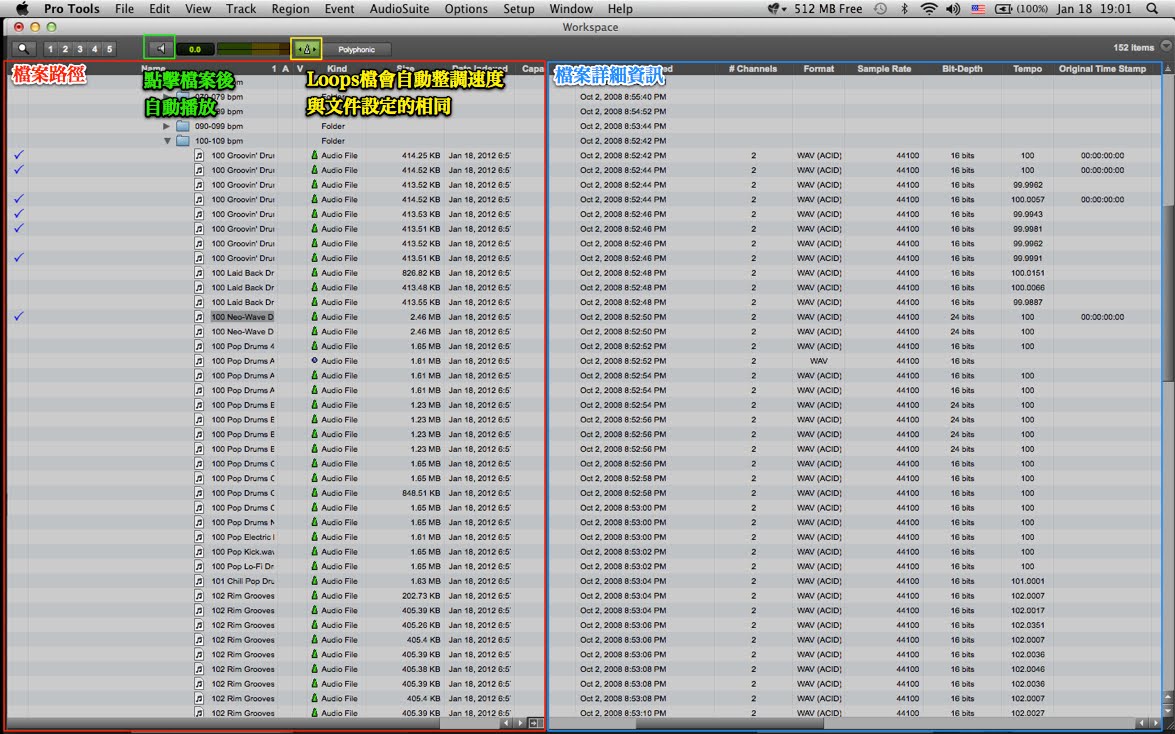Open the Apple menu
The width and height of the screenshot is (1175, 734).
point(22,9)
